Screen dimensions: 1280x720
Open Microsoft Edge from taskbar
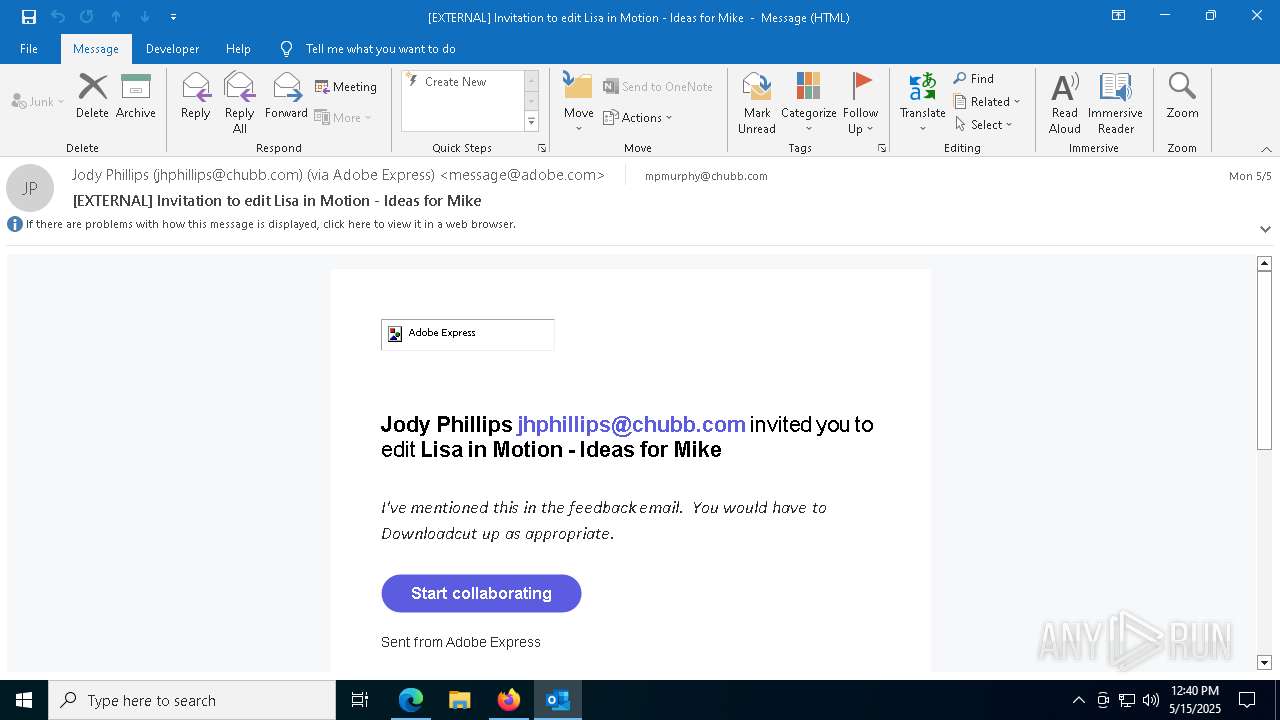click(x=411, y=700)
